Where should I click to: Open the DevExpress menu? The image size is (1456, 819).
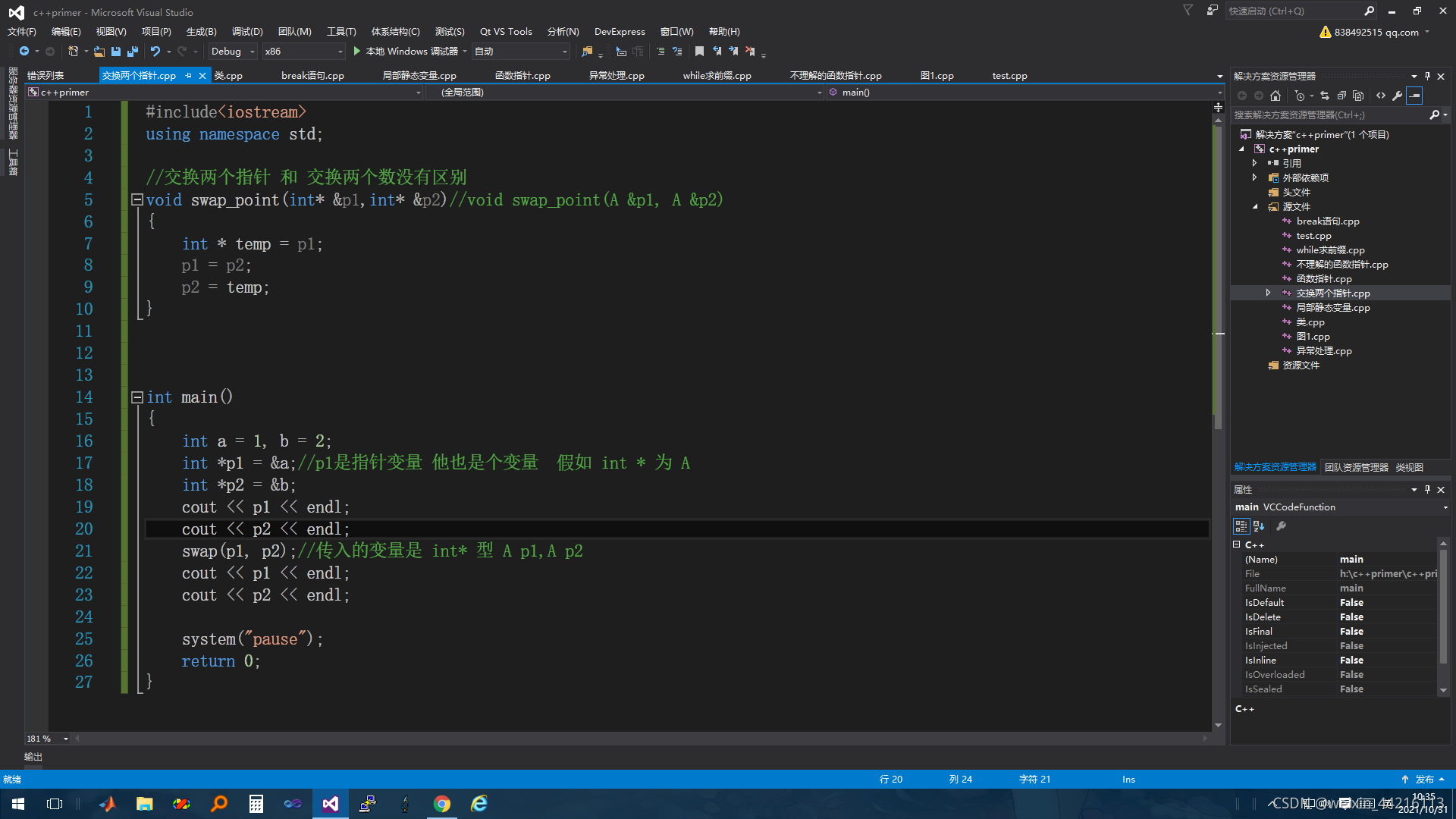(620, 31)
